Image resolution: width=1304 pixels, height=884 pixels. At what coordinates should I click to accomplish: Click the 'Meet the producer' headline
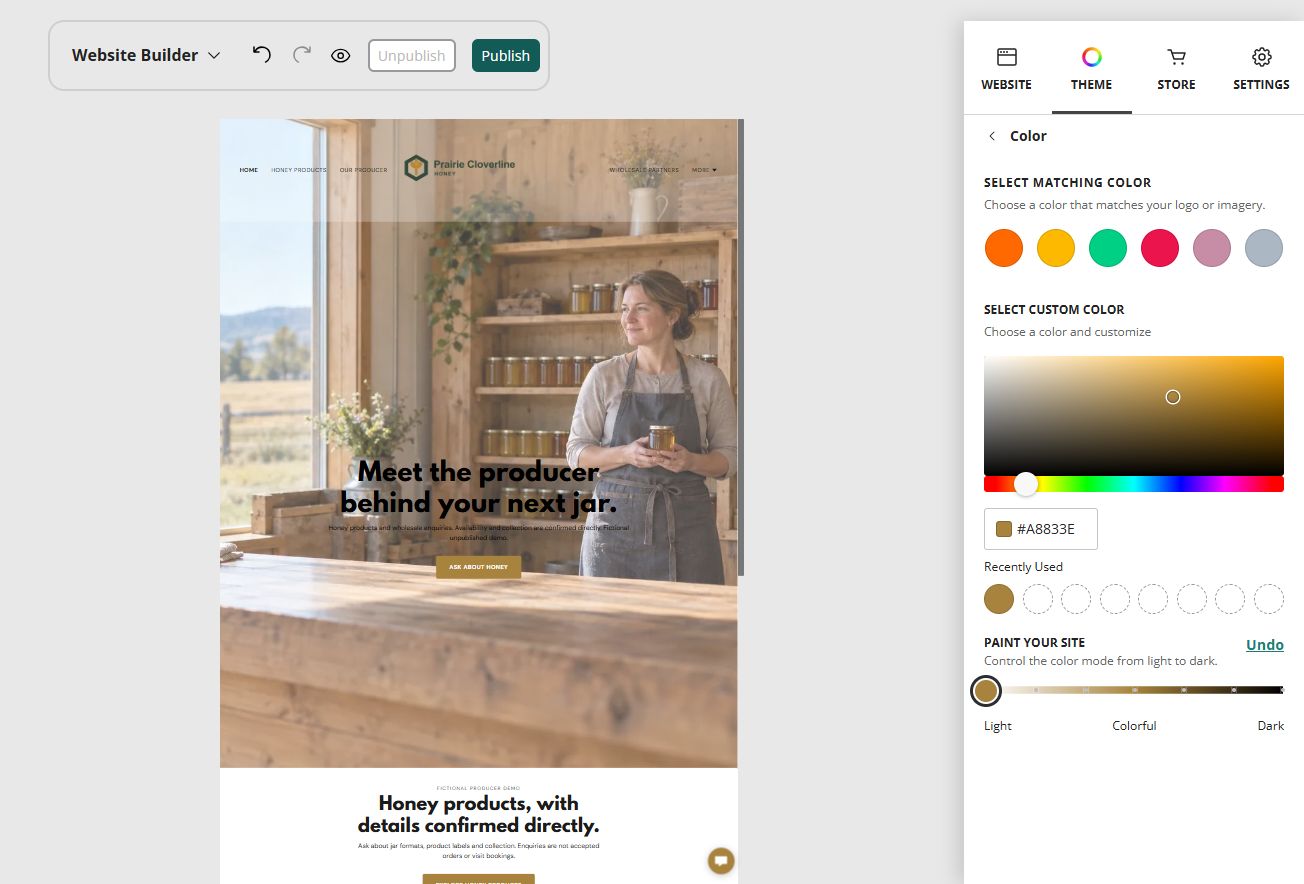coord(478,486)
